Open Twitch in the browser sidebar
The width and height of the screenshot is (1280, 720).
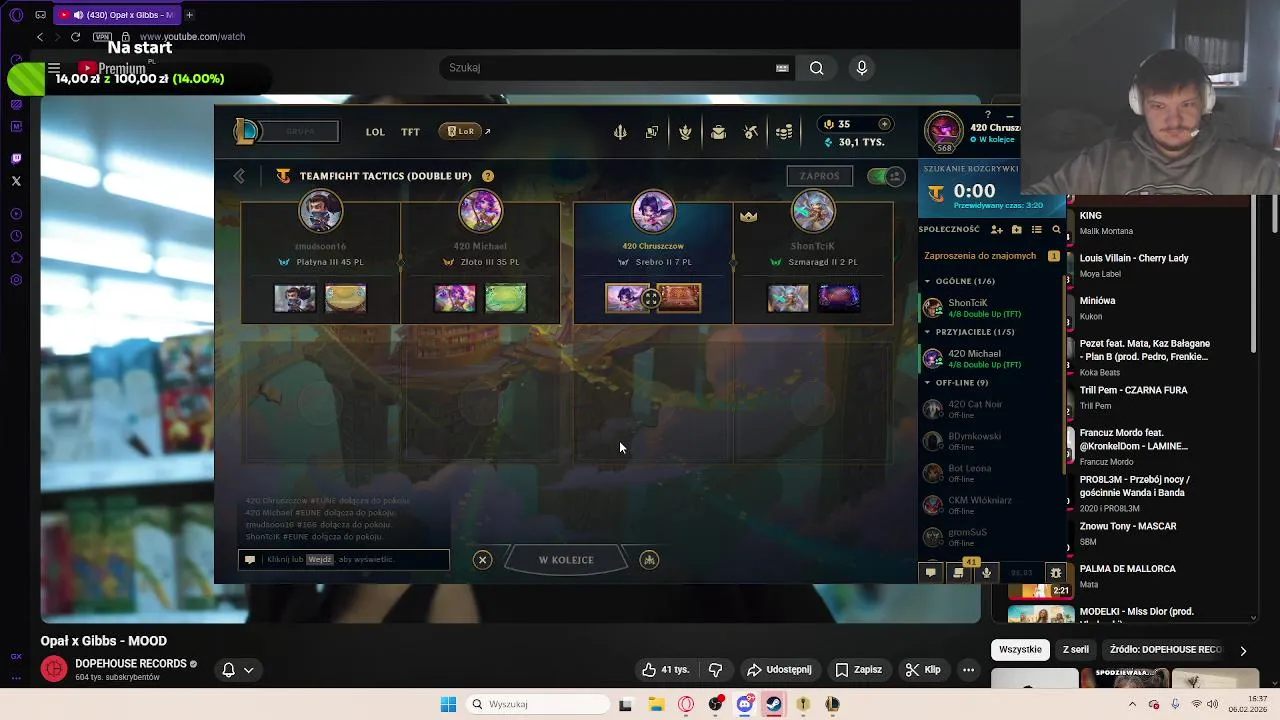click(16, 159)
